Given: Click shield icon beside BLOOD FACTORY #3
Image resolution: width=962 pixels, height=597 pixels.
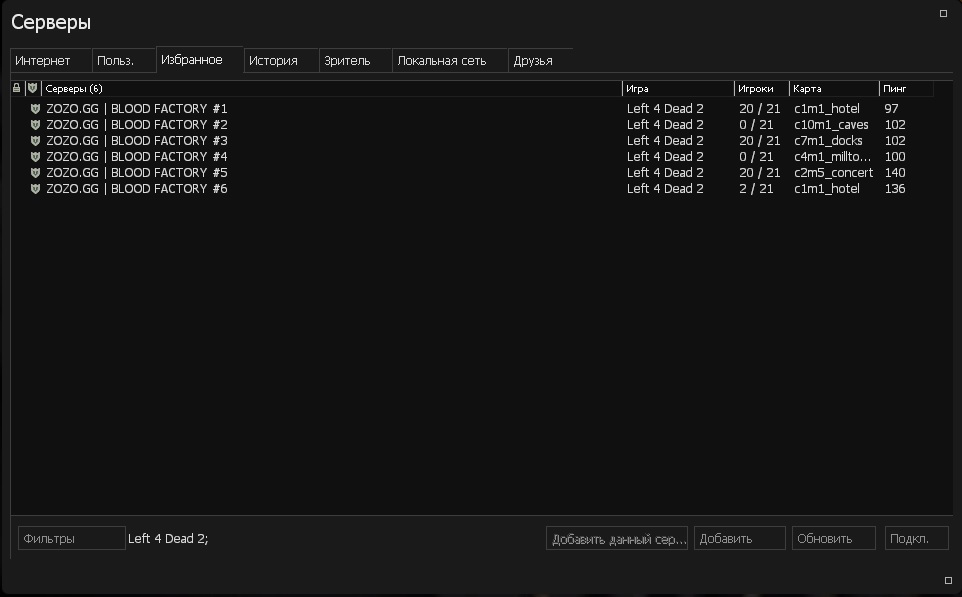Looking at the screenshot, I should point(35,141).
